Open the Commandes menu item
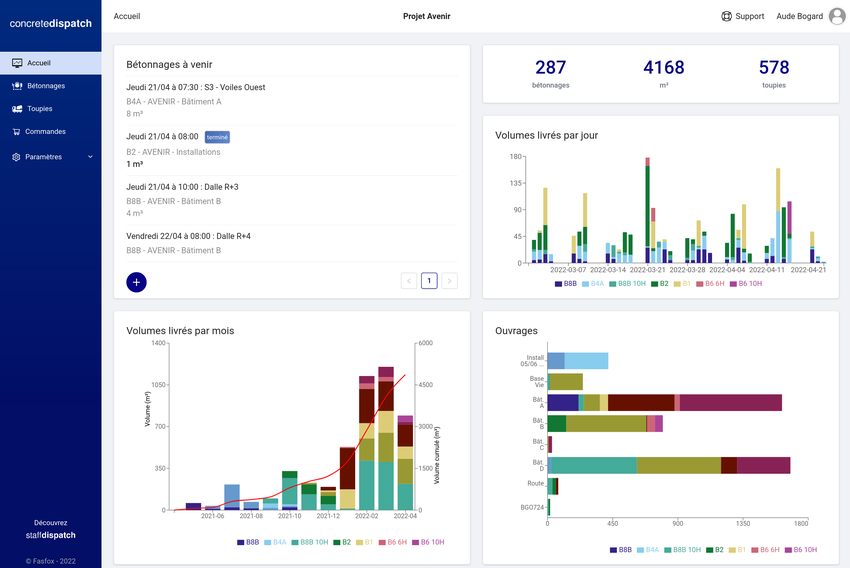Image resolution: width=850 pixels, height=568 pixels. [45, 132]
